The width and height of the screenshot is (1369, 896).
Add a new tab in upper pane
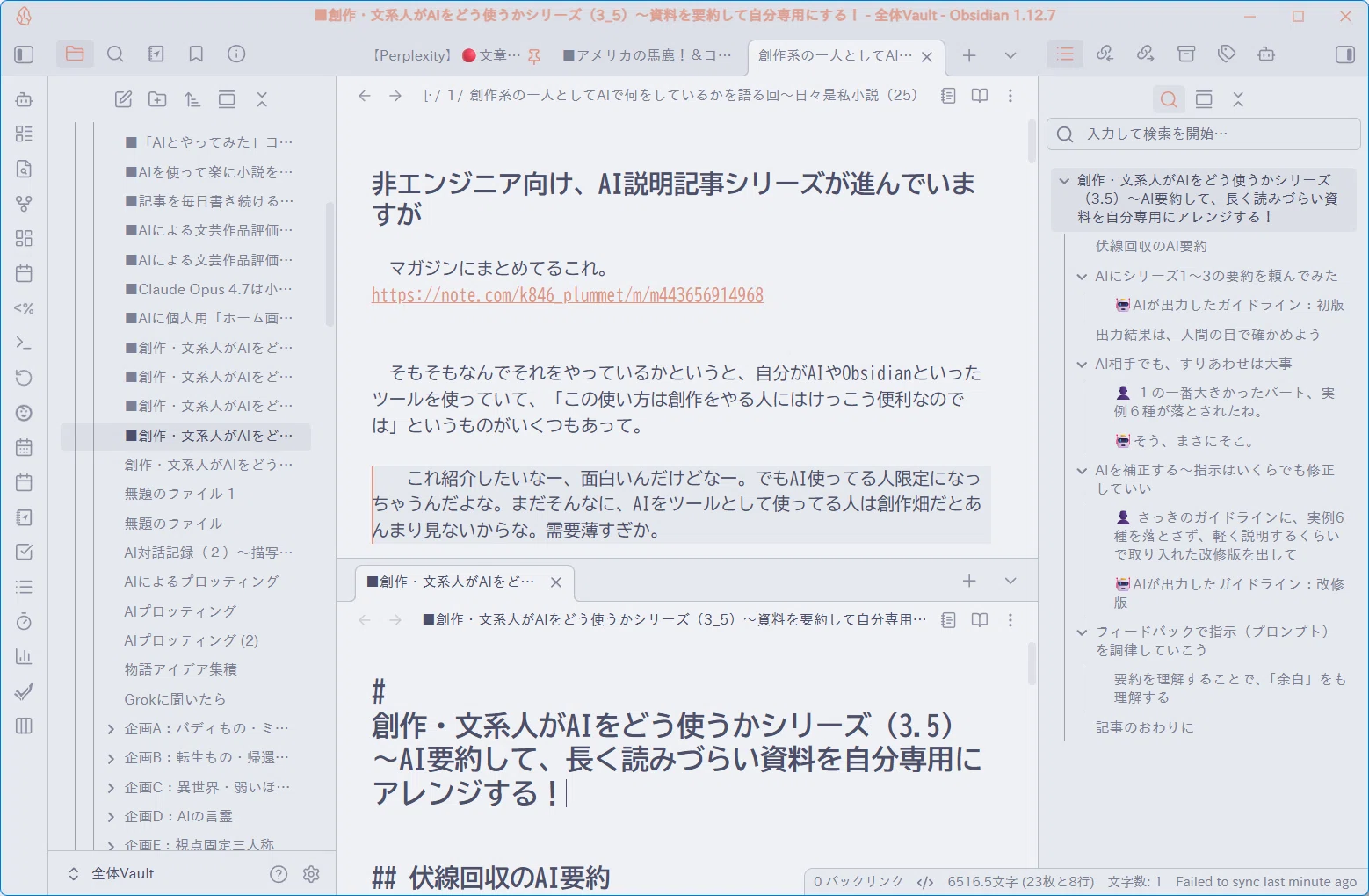click(969, 55)
